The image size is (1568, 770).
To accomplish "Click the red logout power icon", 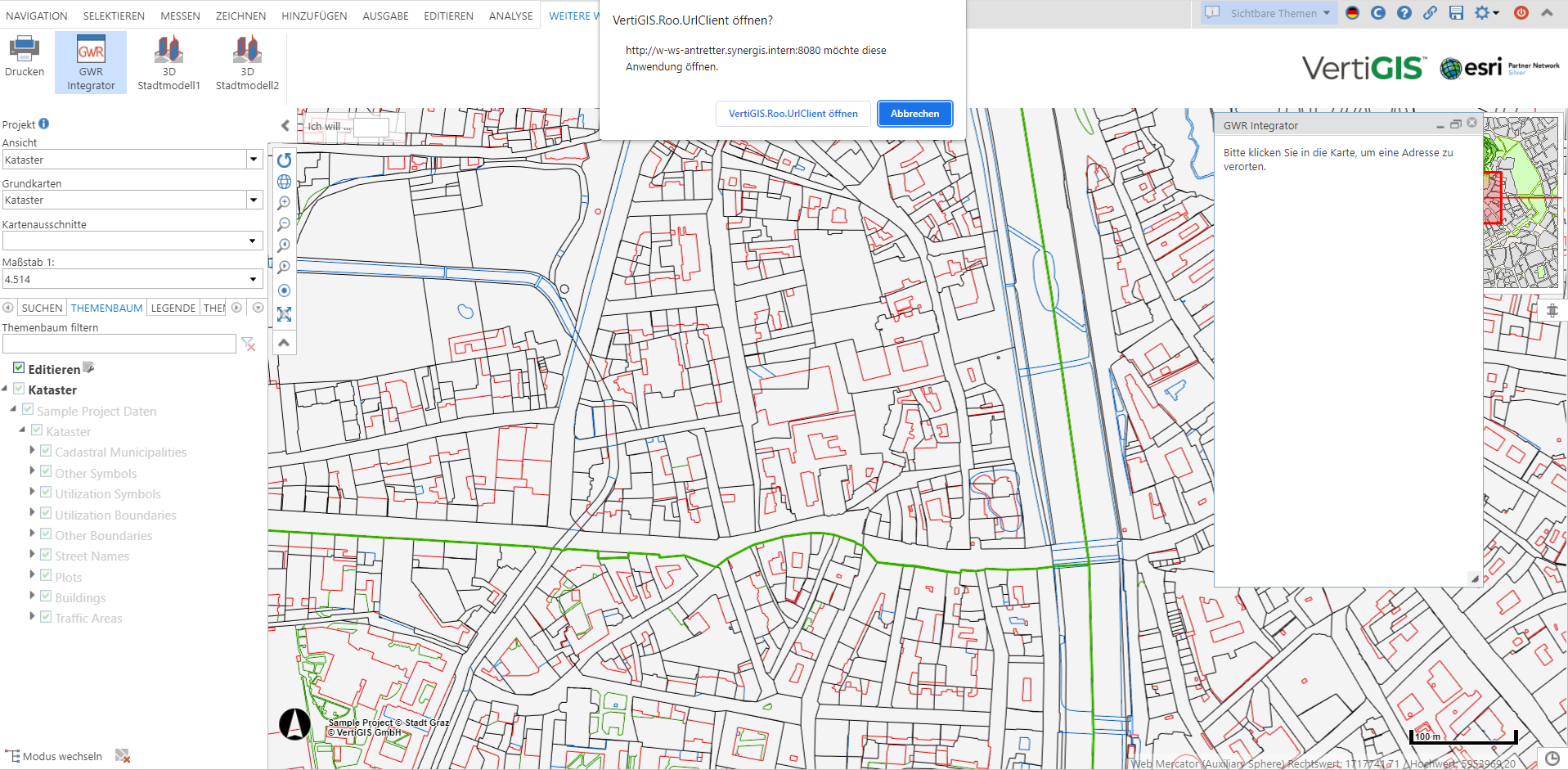I will (1521, 13).
